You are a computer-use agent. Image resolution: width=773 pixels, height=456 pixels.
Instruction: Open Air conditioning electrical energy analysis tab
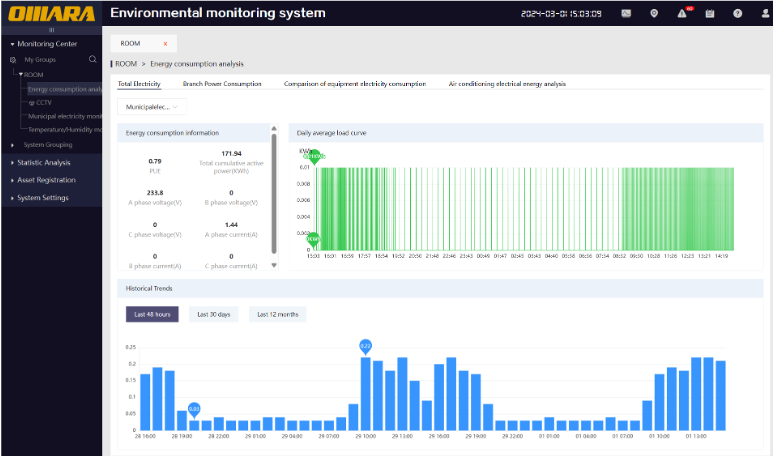[x=507, y=84]
